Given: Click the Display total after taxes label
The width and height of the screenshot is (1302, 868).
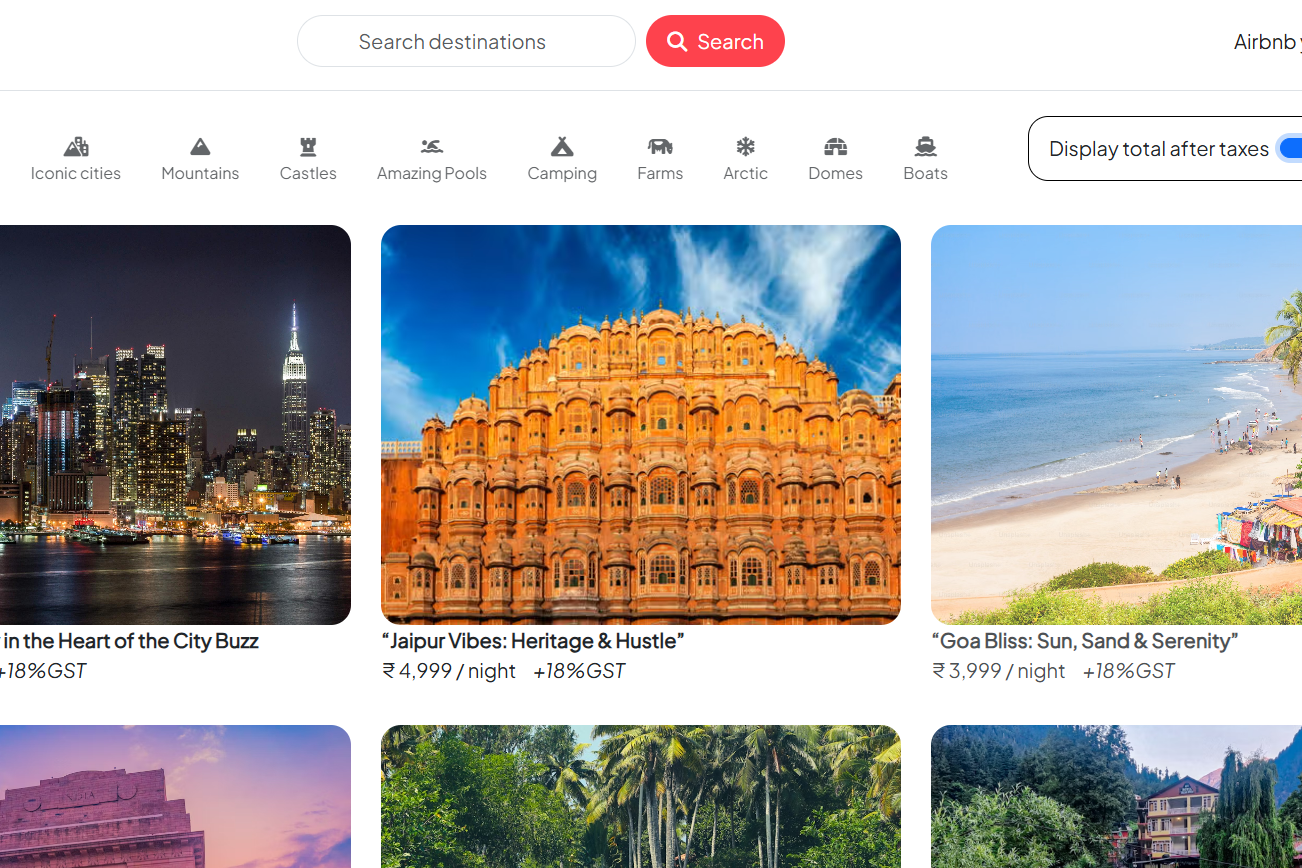Looking at the screenshot, I should (x=1159, y=149).
